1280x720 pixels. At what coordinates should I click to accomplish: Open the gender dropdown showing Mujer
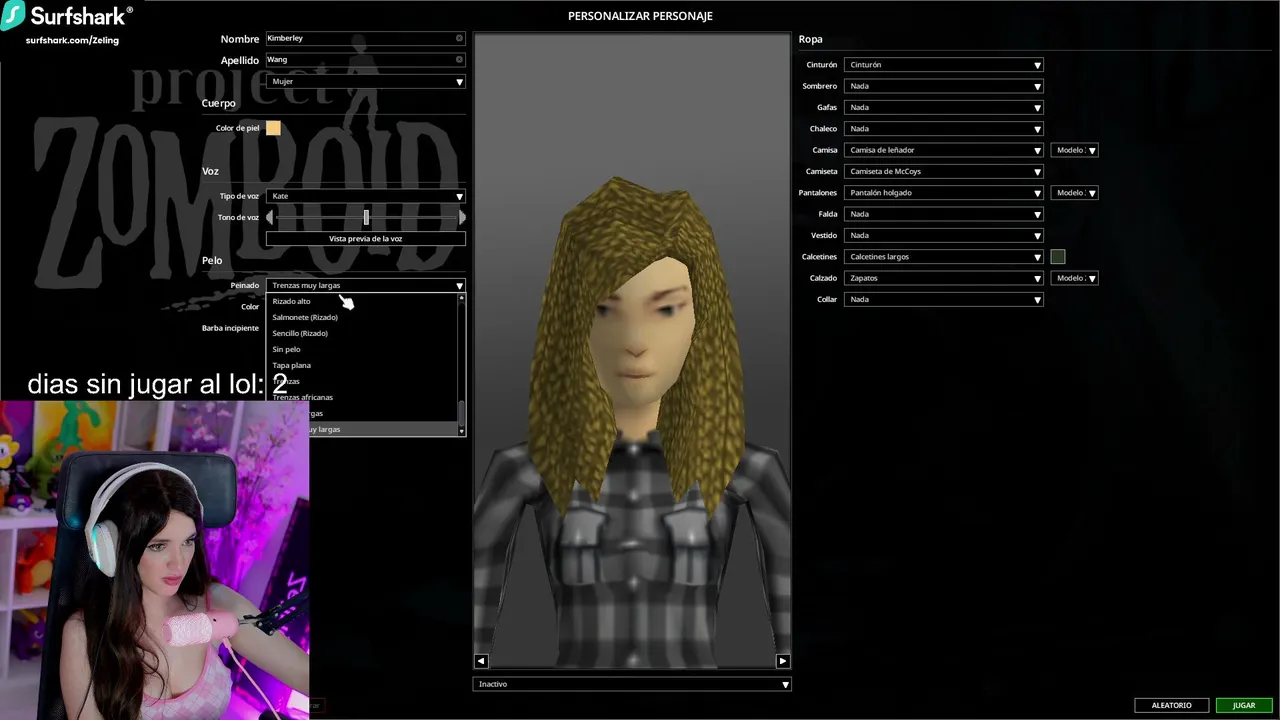(366, 82)
